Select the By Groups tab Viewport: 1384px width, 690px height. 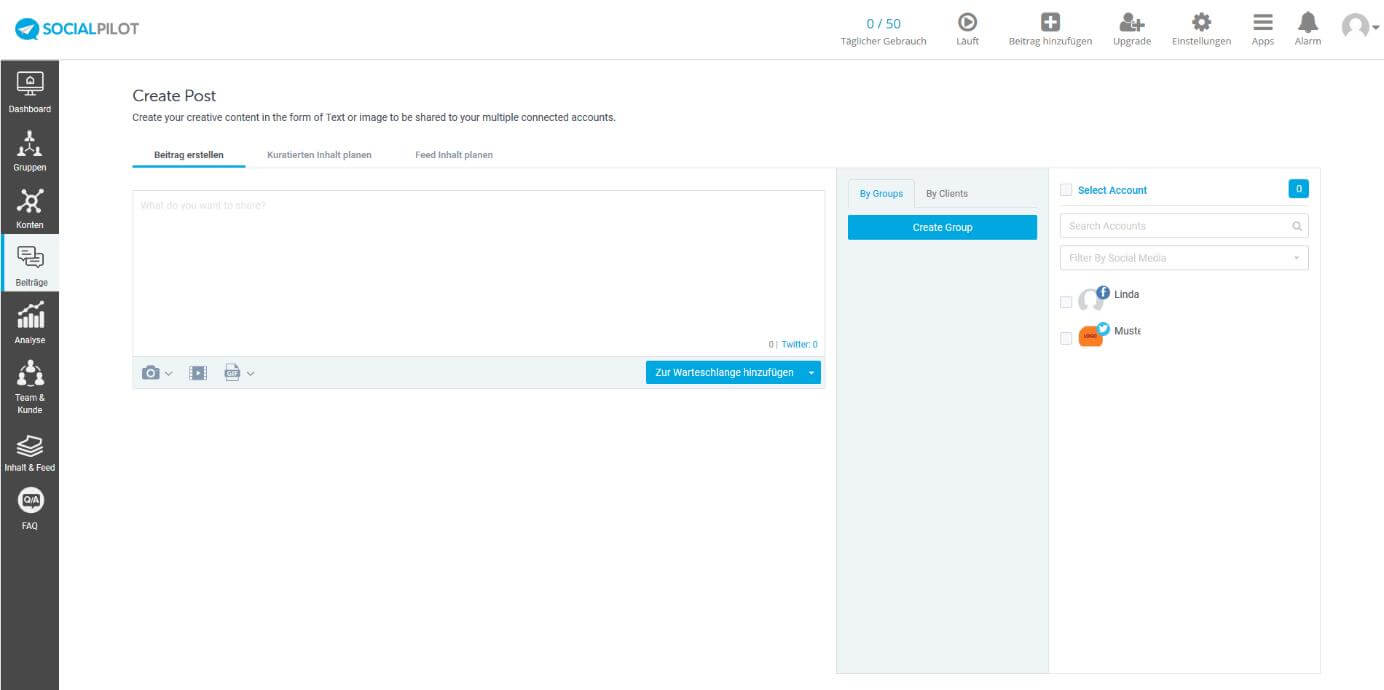tap(881, 194)
